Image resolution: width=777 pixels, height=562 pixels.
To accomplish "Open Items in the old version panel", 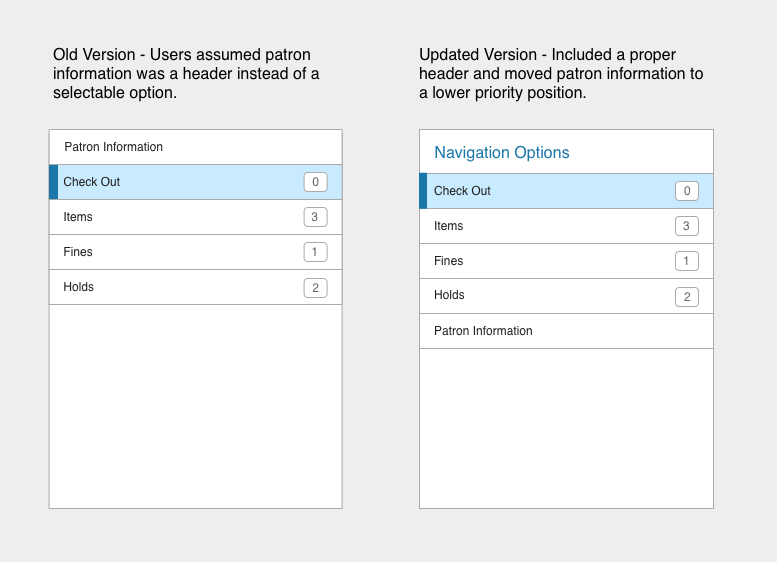I will [78, 217].
